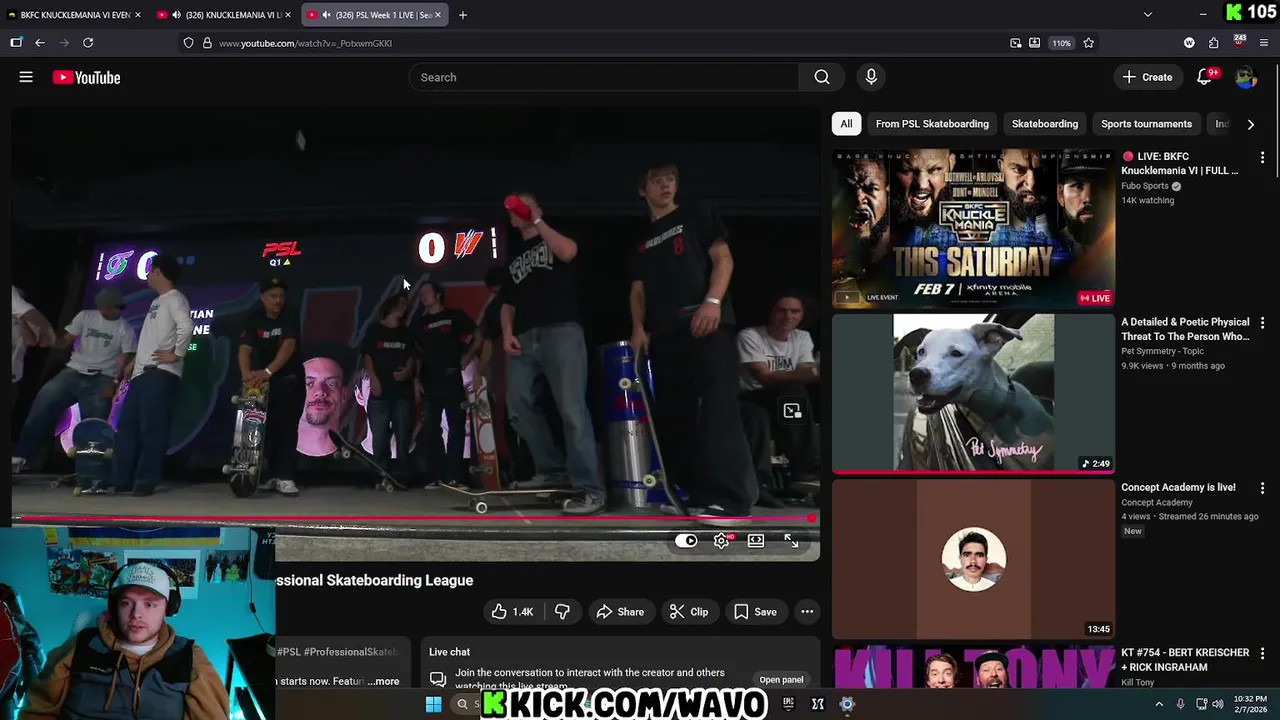Image resolution: width=1280 pixels, height=720 pixels.
Task: Select From PSL Skateboarding chip
Action: tap(932, 124)
